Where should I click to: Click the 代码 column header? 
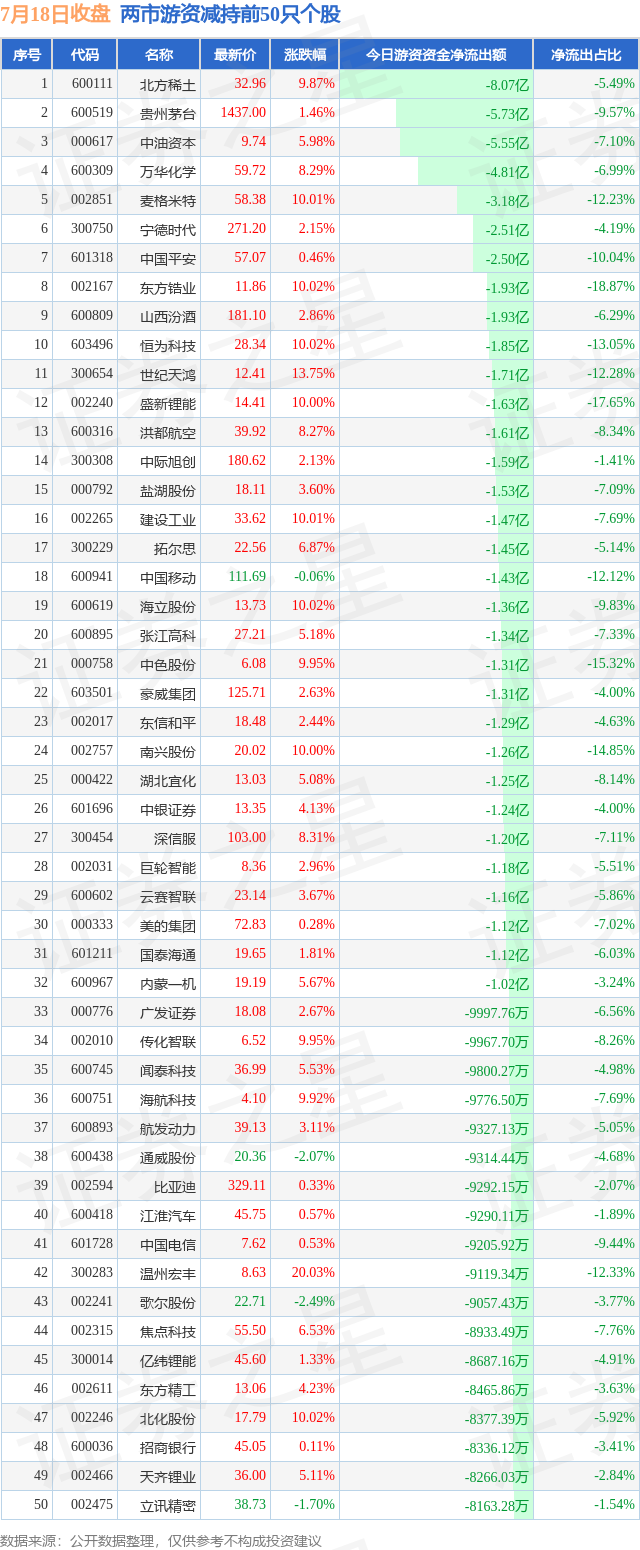(x=85, y=55)
